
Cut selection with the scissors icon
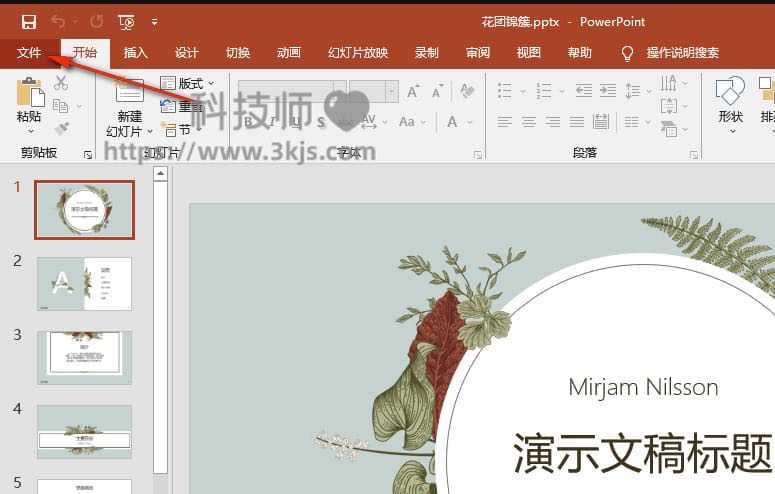click(61, 83)
